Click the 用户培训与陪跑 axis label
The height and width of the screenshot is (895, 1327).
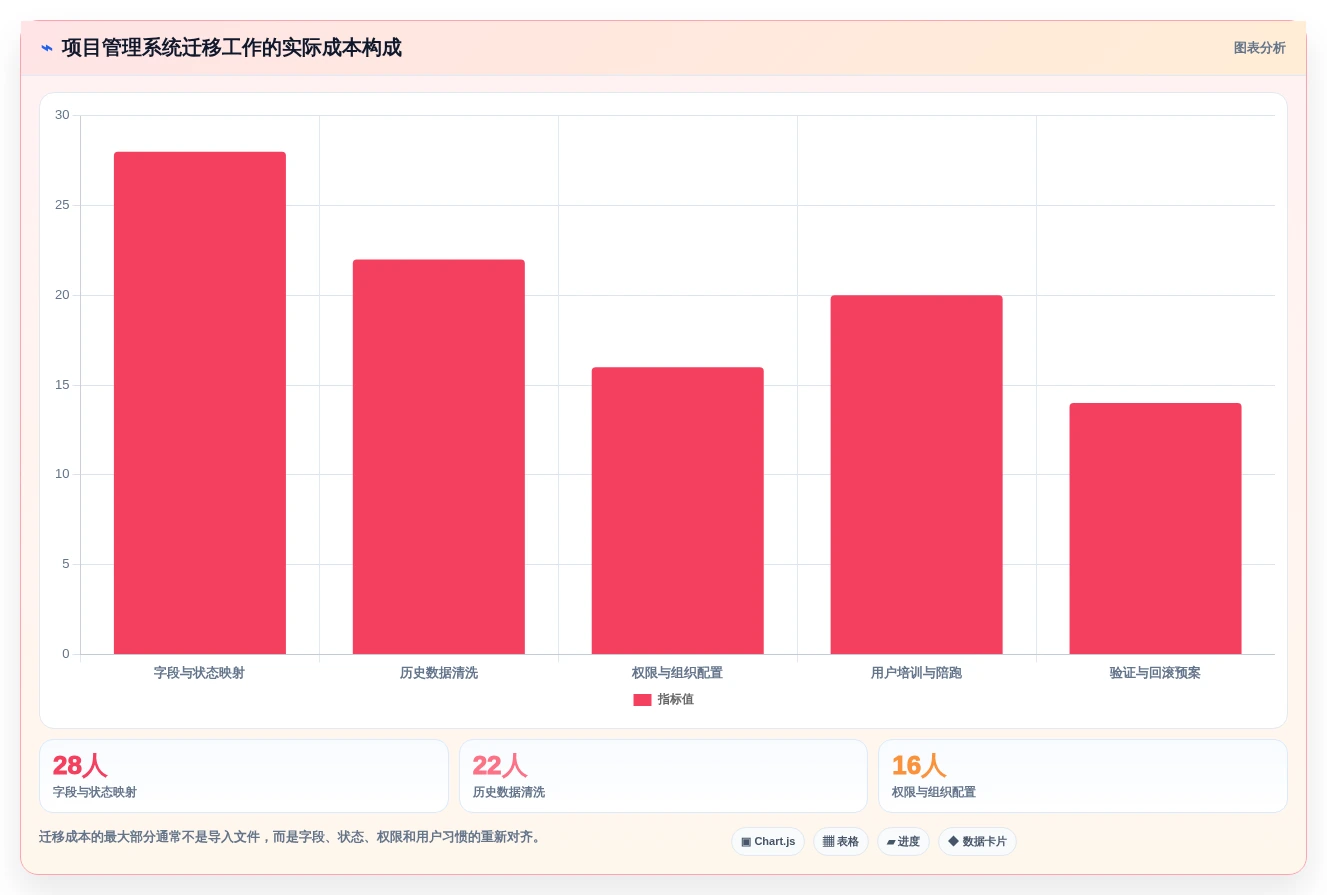[x=916, y=673]
